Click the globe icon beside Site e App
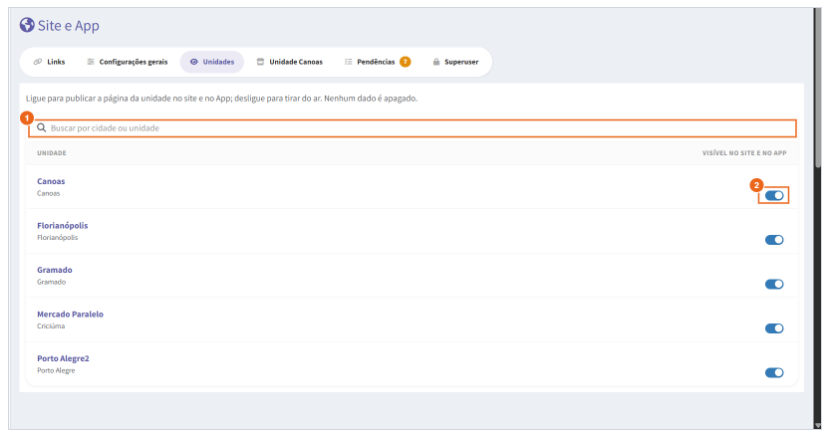The image size is (828, 435). pos(27,25)
